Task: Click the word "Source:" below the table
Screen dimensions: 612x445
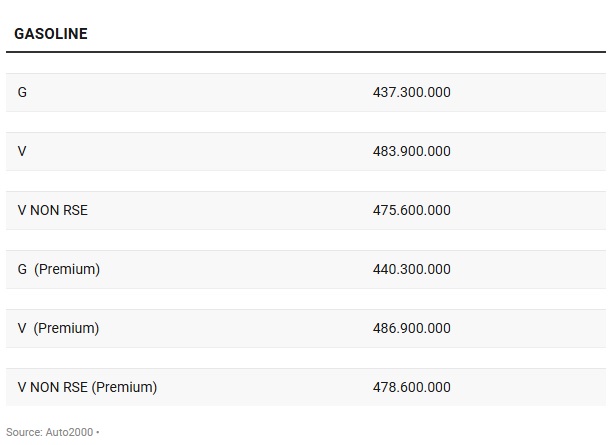Action: coord(24,432)
